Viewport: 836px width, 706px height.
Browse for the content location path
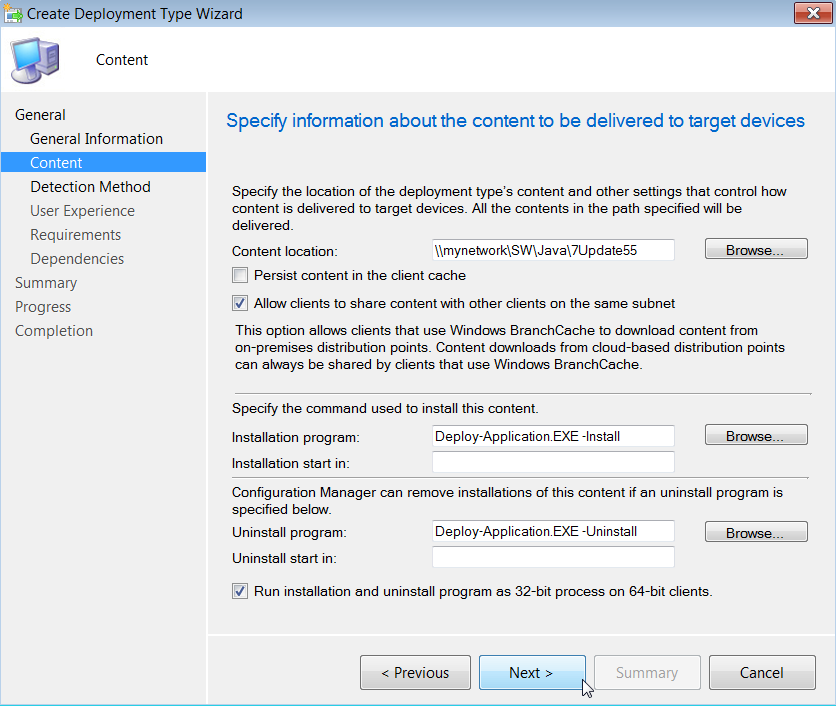756,249
